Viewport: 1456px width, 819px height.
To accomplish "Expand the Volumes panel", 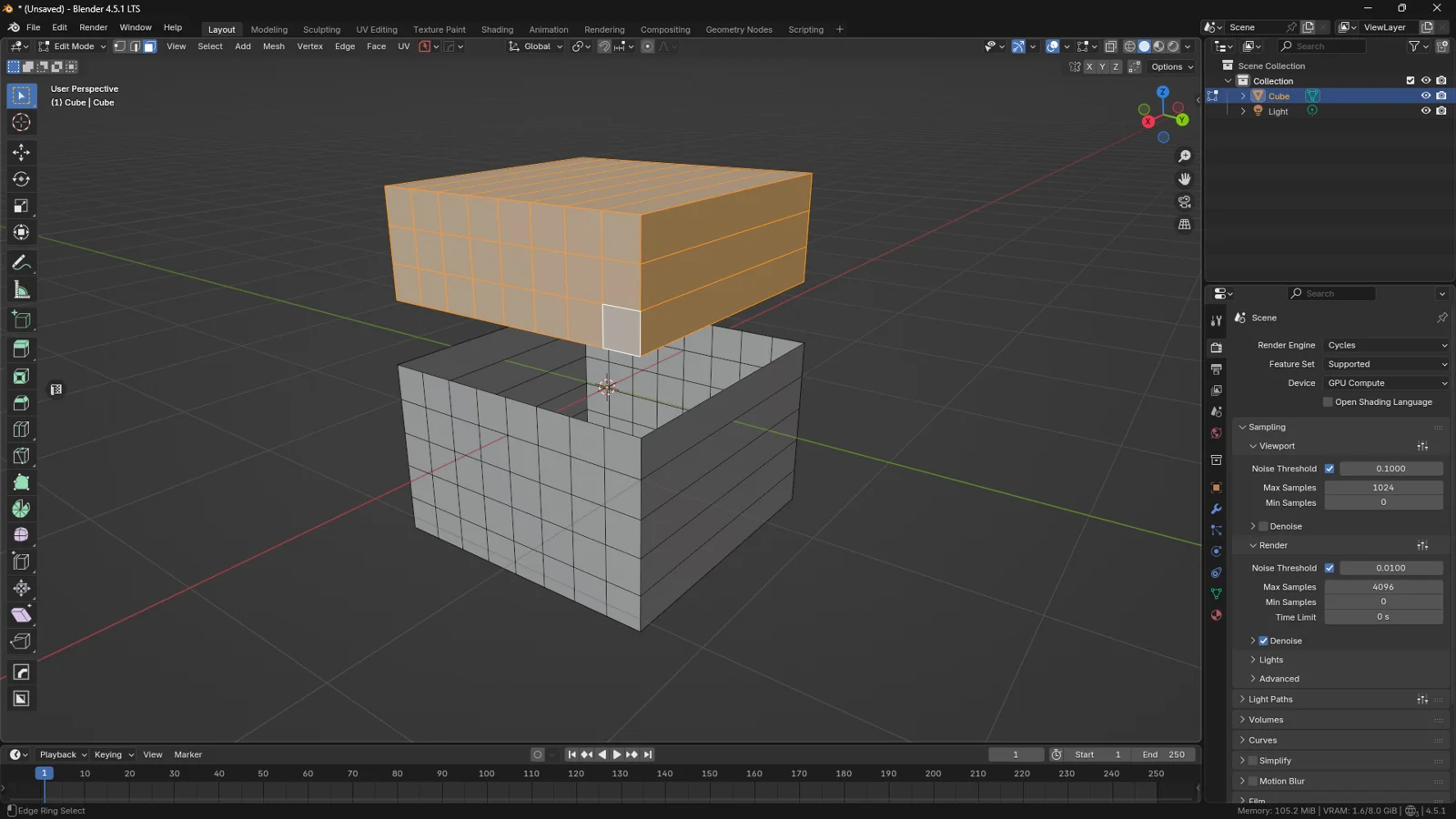I will tap(1265, 720).
